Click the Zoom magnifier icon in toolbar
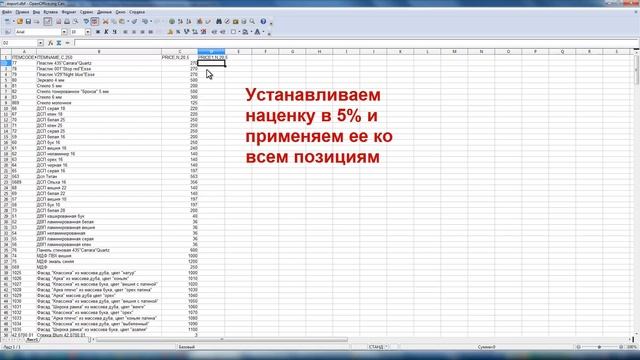Viewport: 640px width, 360px height. point(252,21)
